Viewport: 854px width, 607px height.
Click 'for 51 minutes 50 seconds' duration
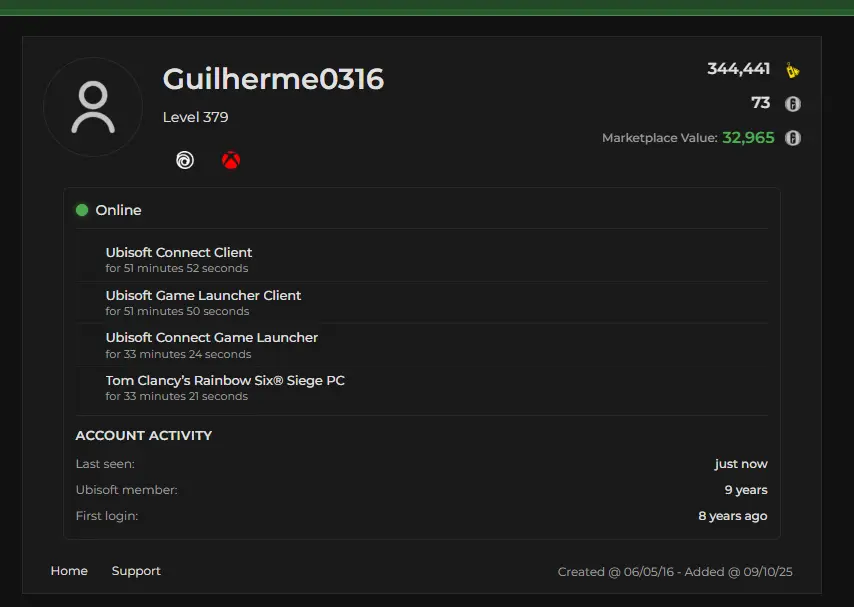[x=177, y=311]
